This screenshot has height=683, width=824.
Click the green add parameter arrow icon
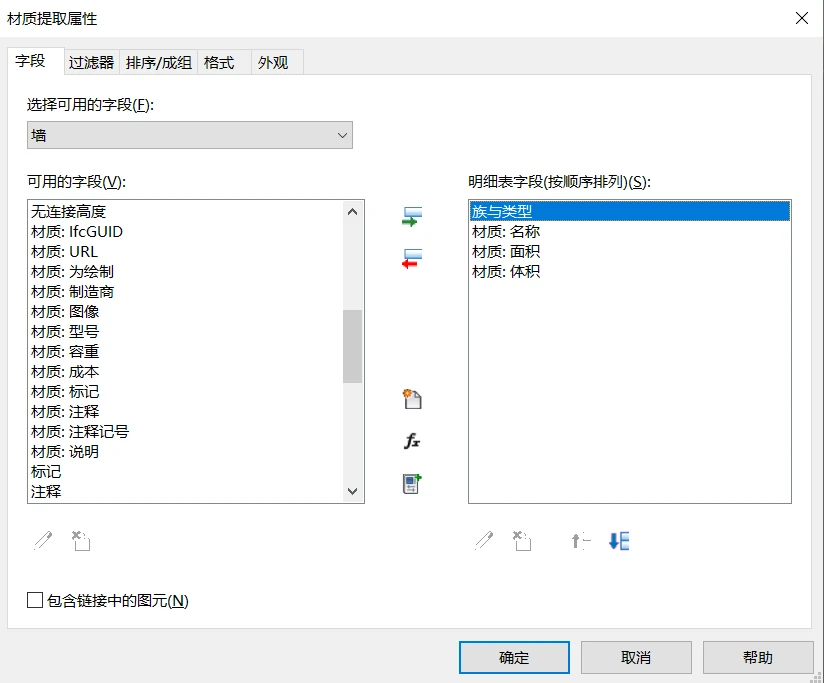412,216
